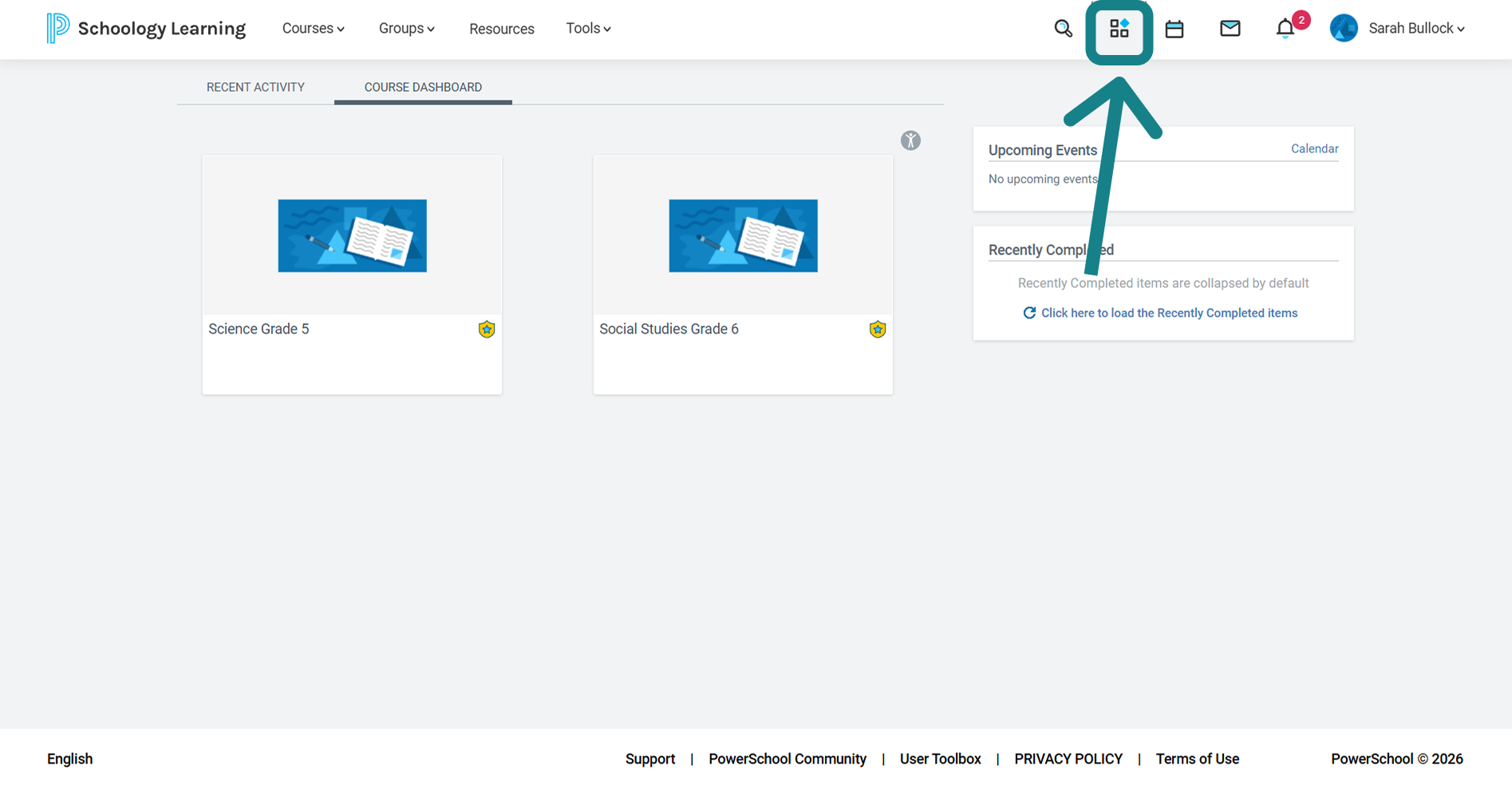Switch to the Recent Activity tab
The width and height of the screenshot is (1512, 785).
pos(255,87)
